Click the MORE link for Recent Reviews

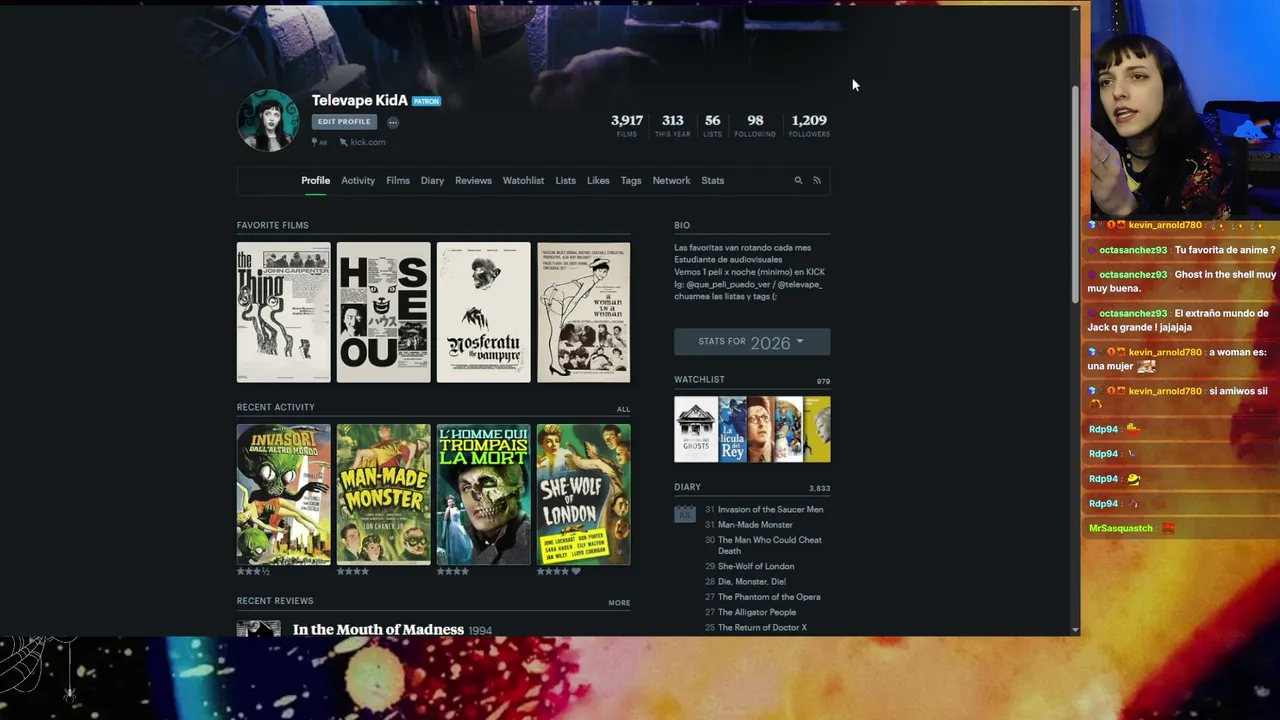[619, 603]
